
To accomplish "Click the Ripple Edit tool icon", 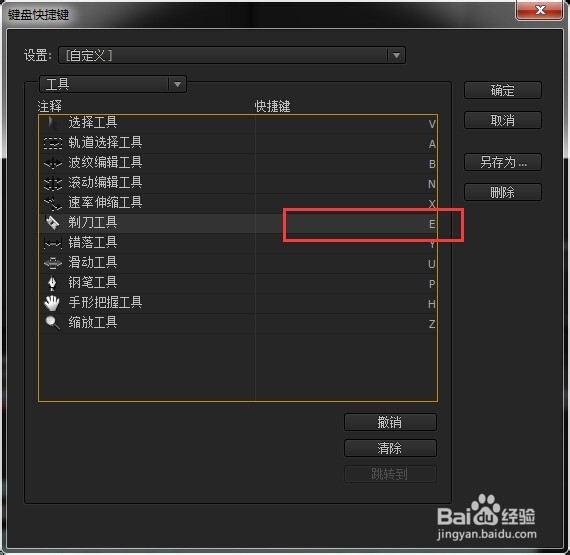I will (x=53, y=163).
